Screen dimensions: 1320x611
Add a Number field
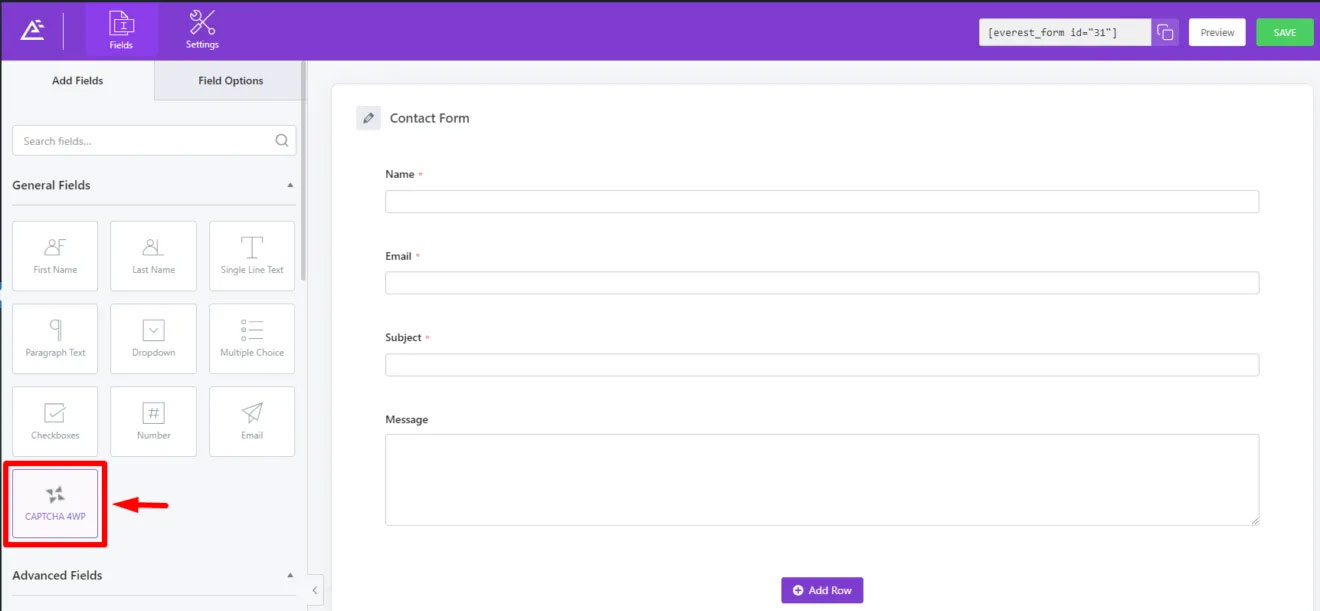(153, 422)
